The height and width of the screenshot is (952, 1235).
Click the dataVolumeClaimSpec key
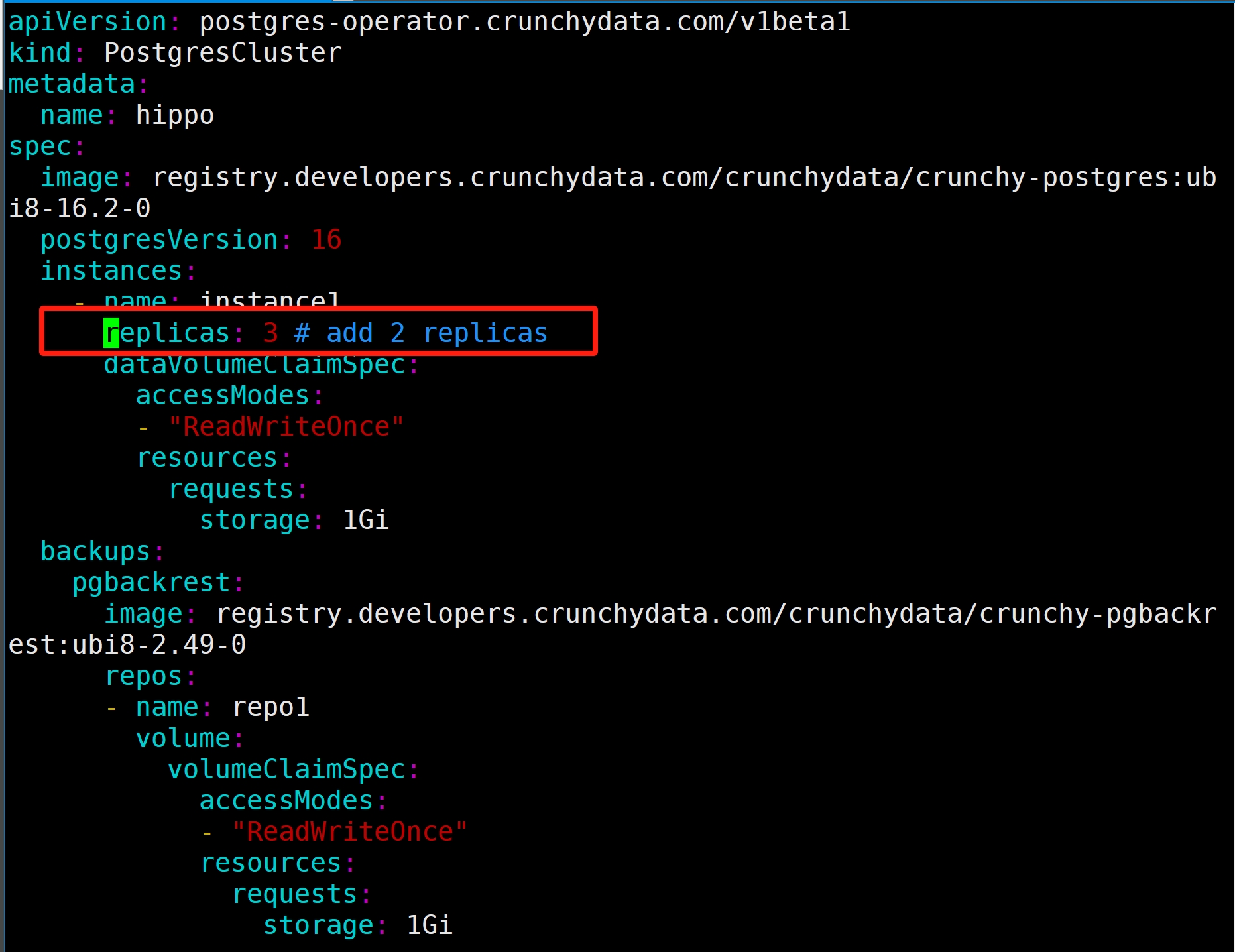coord(255,365)
